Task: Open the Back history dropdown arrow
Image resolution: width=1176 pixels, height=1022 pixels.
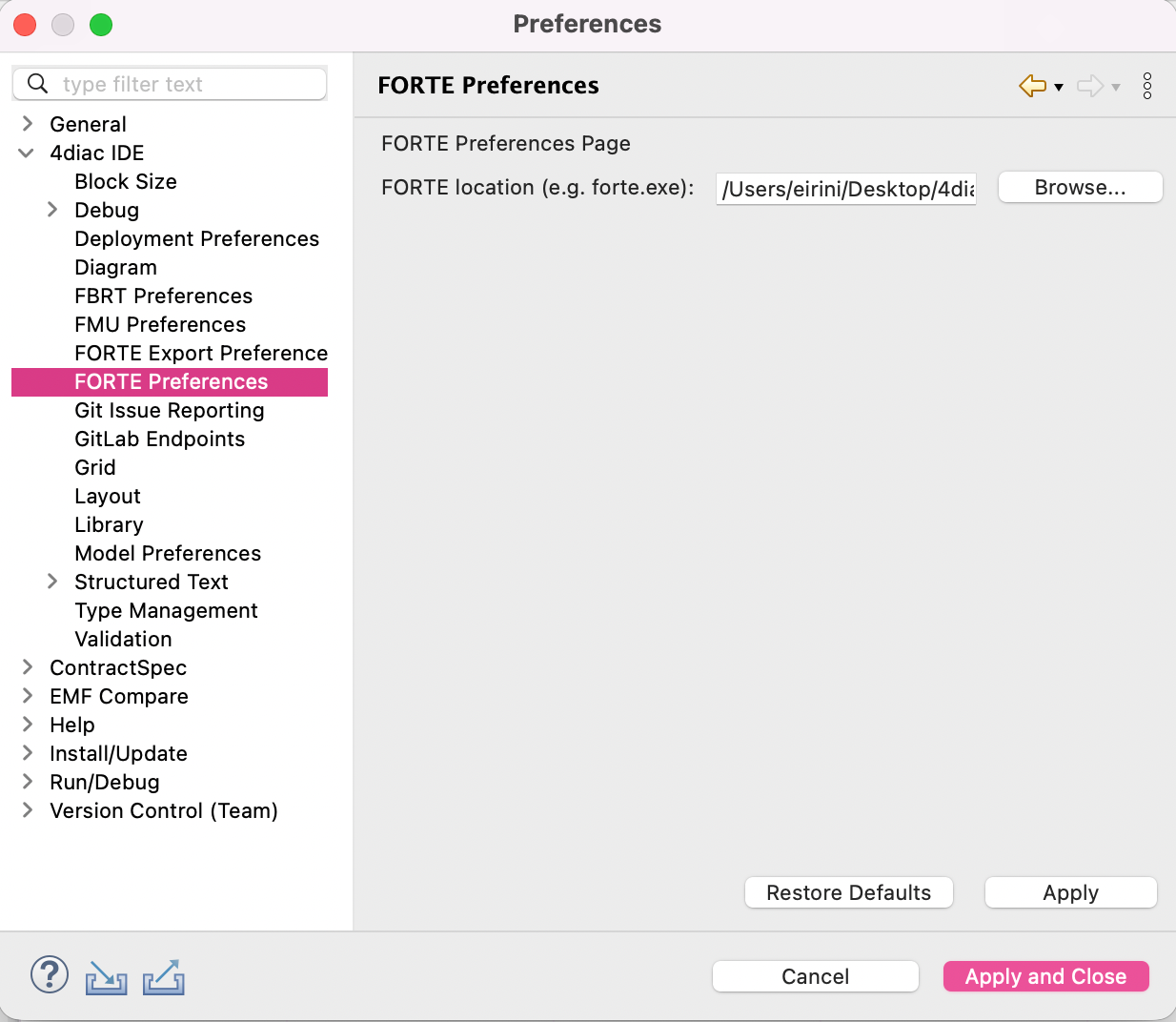Action: (1059, 87)
